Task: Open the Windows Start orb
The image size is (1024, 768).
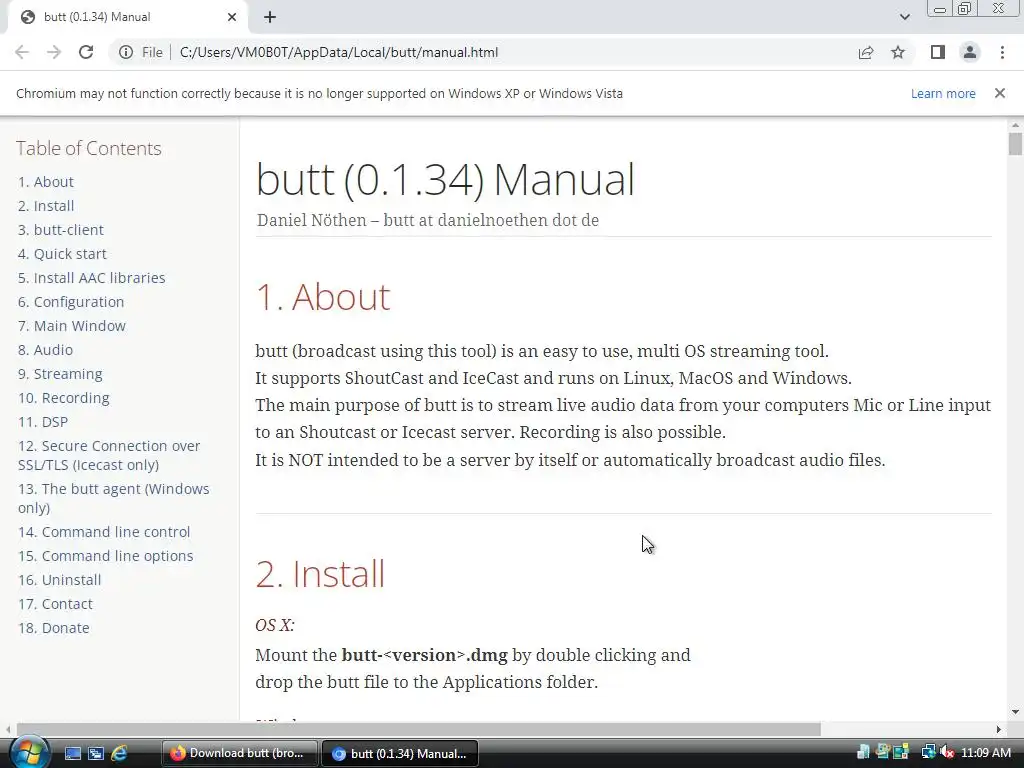Action: [x=29, y=752]
